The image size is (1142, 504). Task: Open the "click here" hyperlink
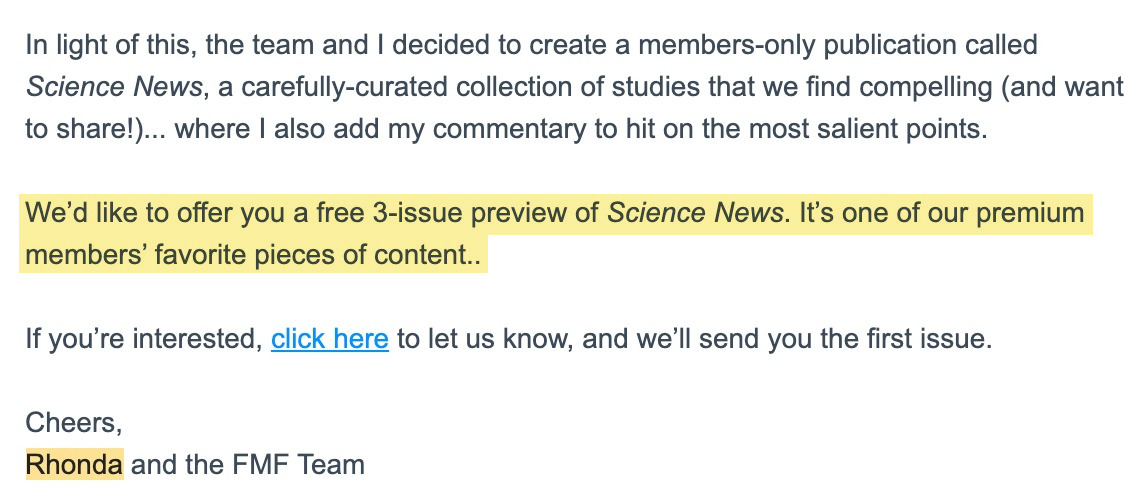click(x=329, y=339)
